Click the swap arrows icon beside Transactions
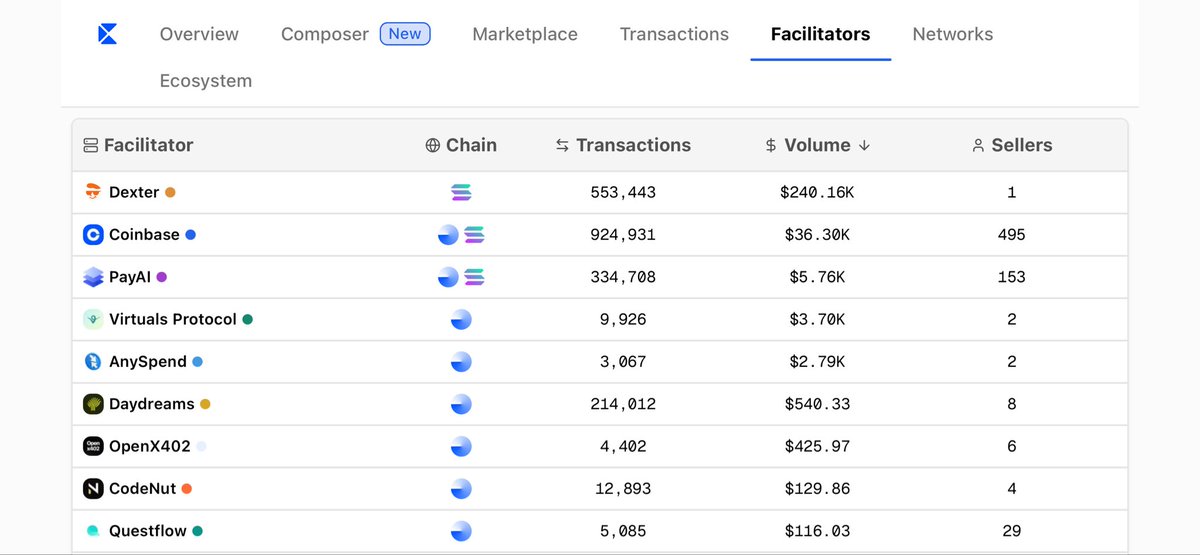 (x=563, y=145)
